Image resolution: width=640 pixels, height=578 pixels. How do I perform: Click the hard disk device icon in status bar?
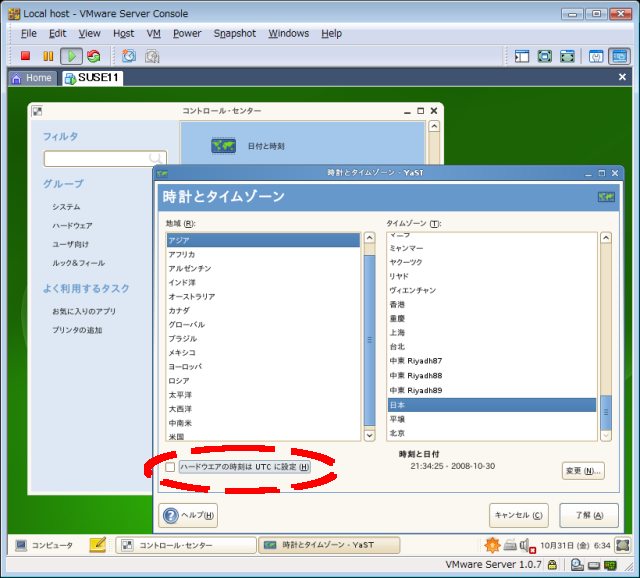[x=594, y=565]
